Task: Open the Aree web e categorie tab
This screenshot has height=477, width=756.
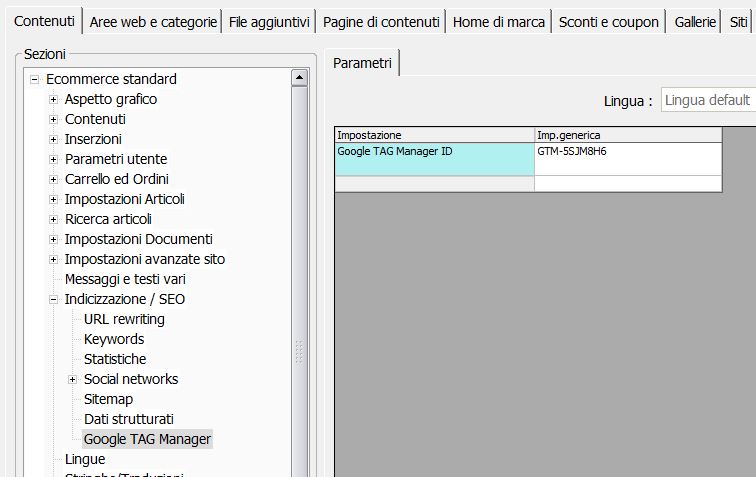Action: coord(153,22)
